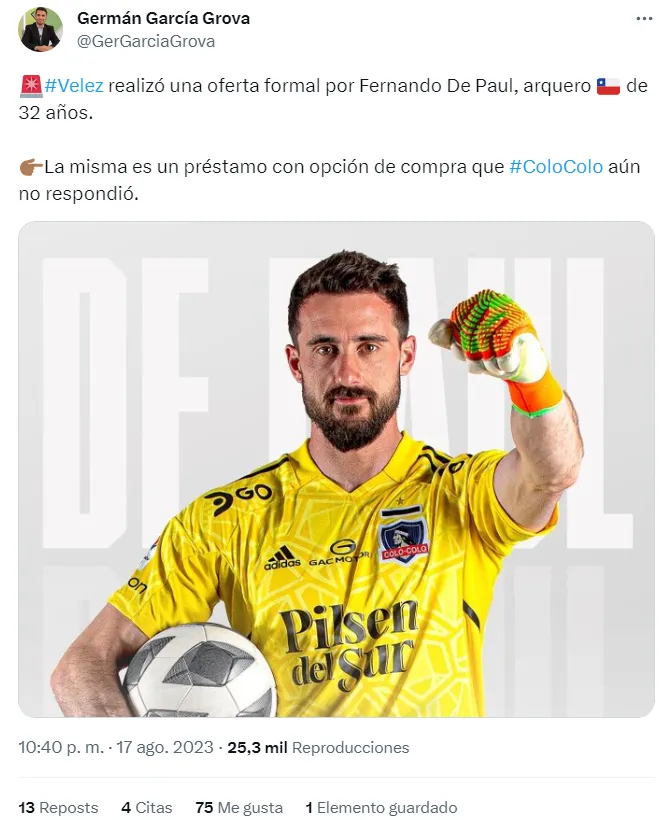Open the #Velez hashtag
The image size is (665, 820).
74,85
